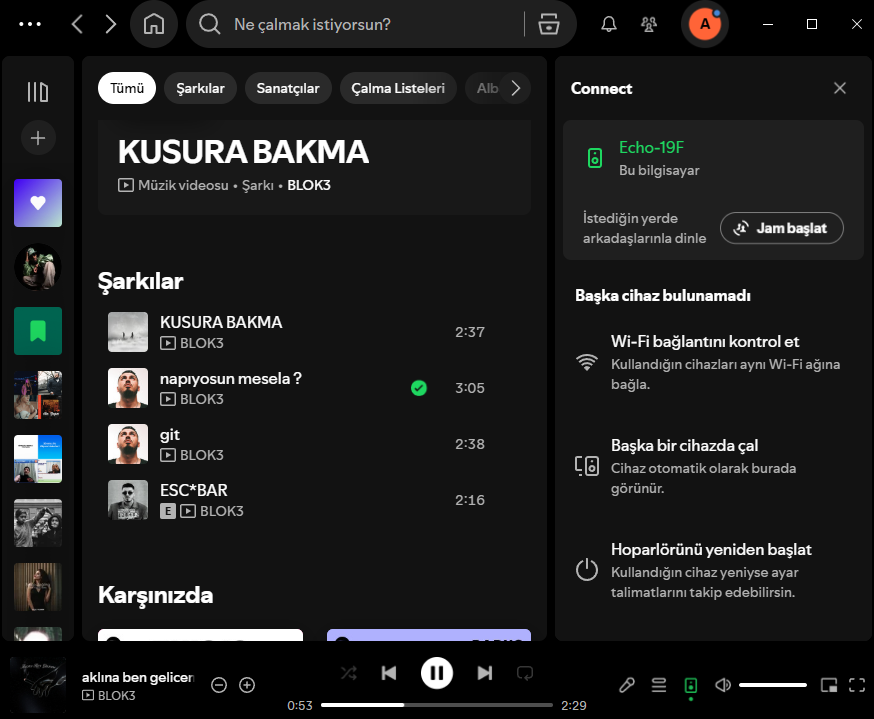Show more filter chips with right chevron
The height and width of the screenshot is (719, 874).
point(516,88)
